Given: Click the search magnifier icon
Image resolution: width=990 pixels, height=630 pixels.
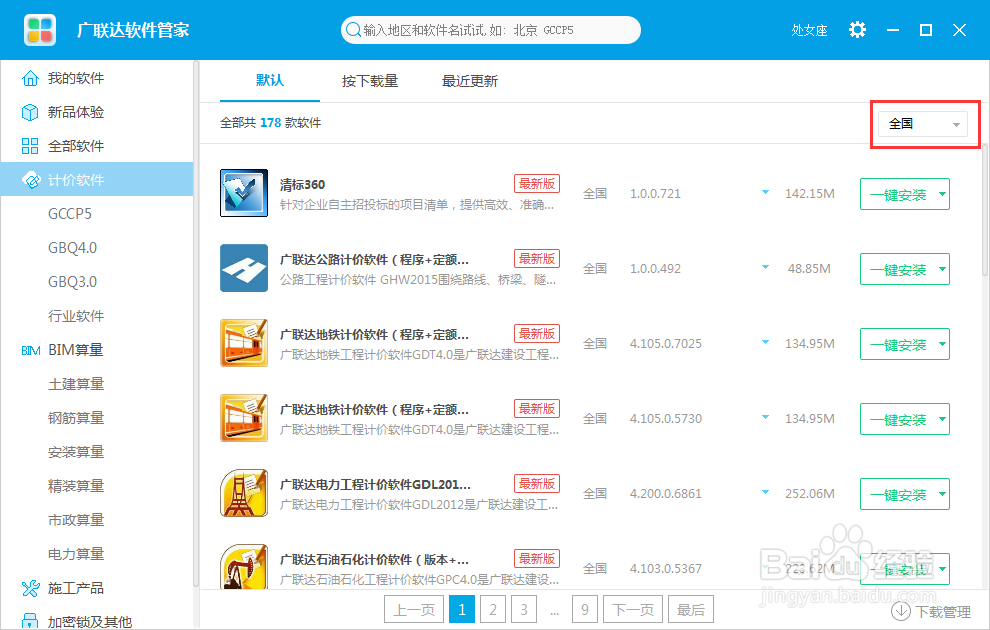Looking at the screenshot, I should click(x=354, y=30).
